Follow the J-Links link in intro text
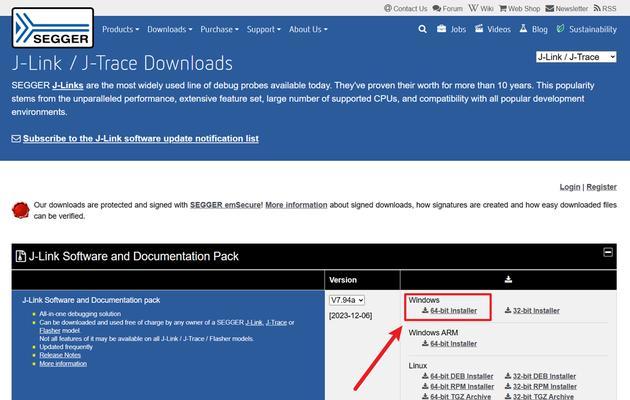Viewport: 630px width, 400px height. click(x=68, y=85)
